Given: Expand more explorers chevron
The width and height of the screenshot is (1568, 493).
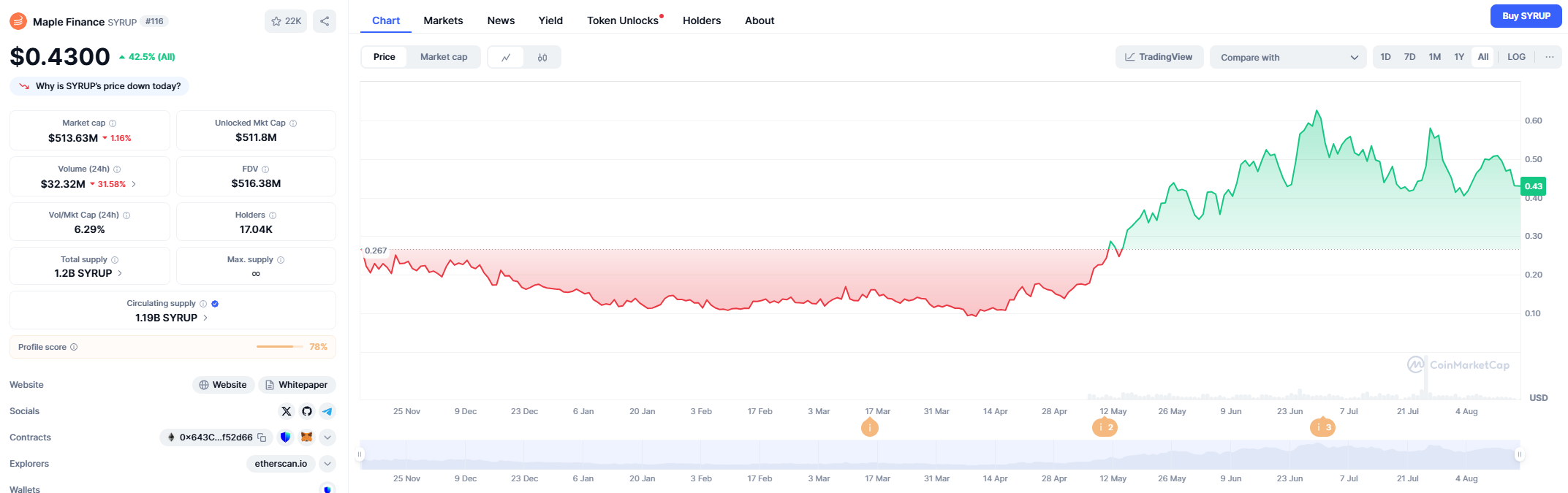Looking at the screenshot, I should click(327, 464).
